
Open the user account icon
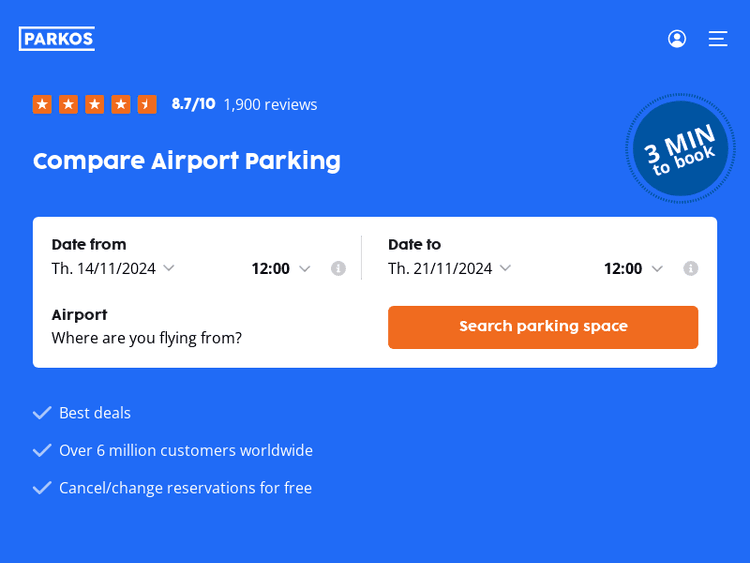[677, 39]
